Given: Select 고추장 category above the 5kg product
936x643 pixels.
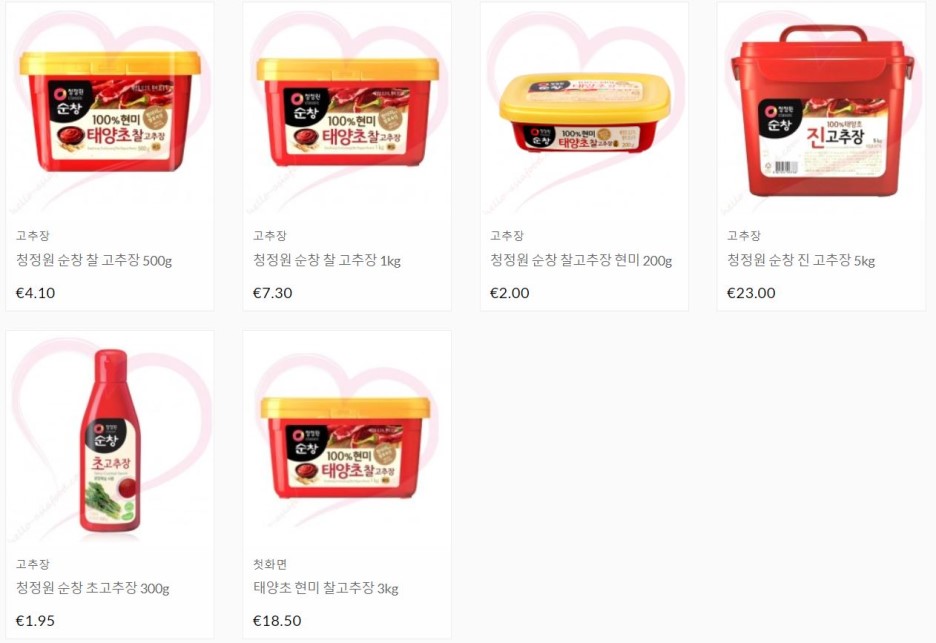Looking at the screenshot, I should coord(744,236).
